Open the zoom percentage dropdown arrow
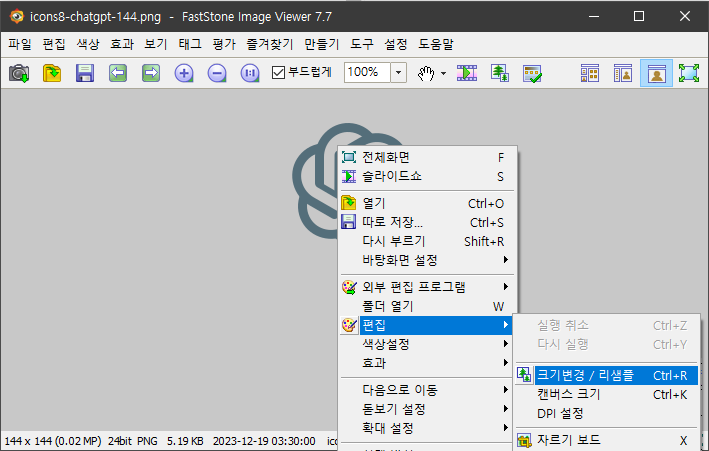 (398, 72)
